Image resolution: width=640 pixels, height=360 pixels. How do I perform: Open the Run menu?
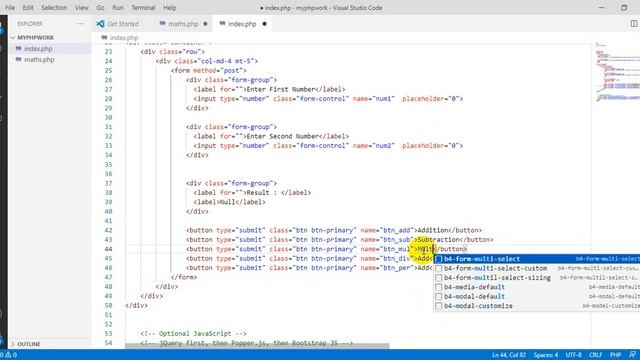point(118,8)
